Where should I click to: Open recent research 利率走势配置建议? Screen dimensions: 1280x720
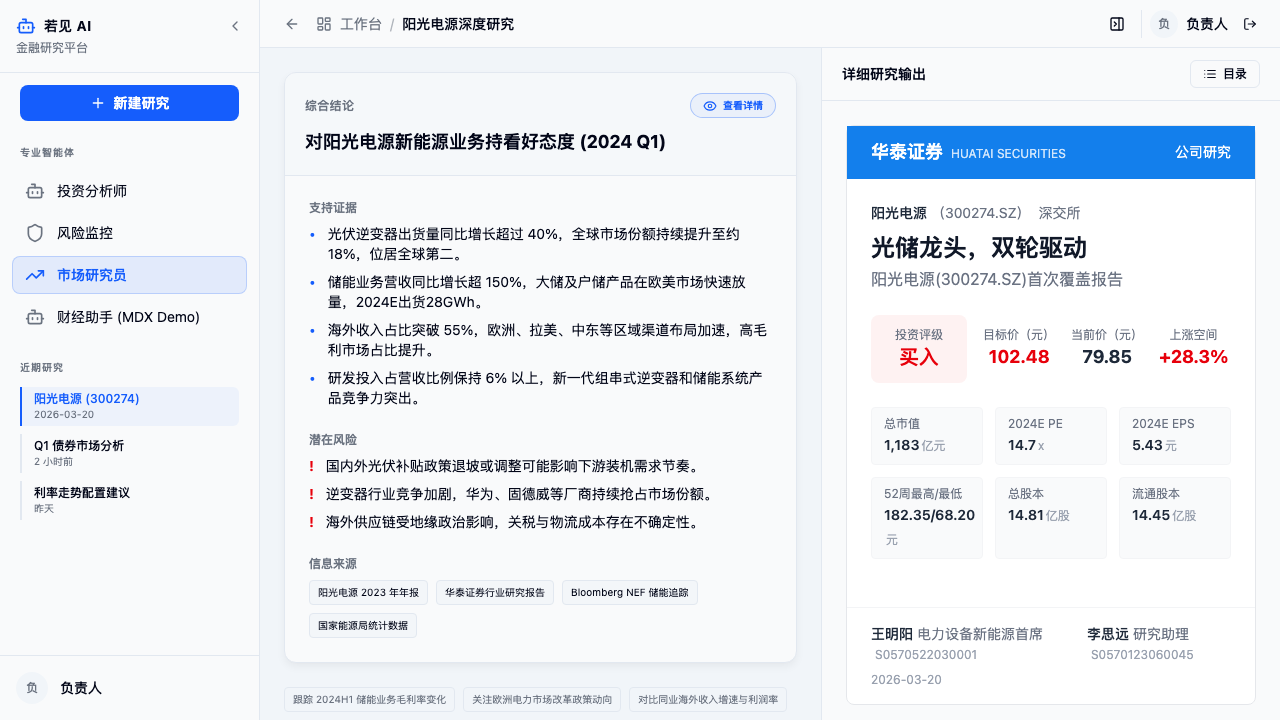pyautogui.click(x=129, y=500)
